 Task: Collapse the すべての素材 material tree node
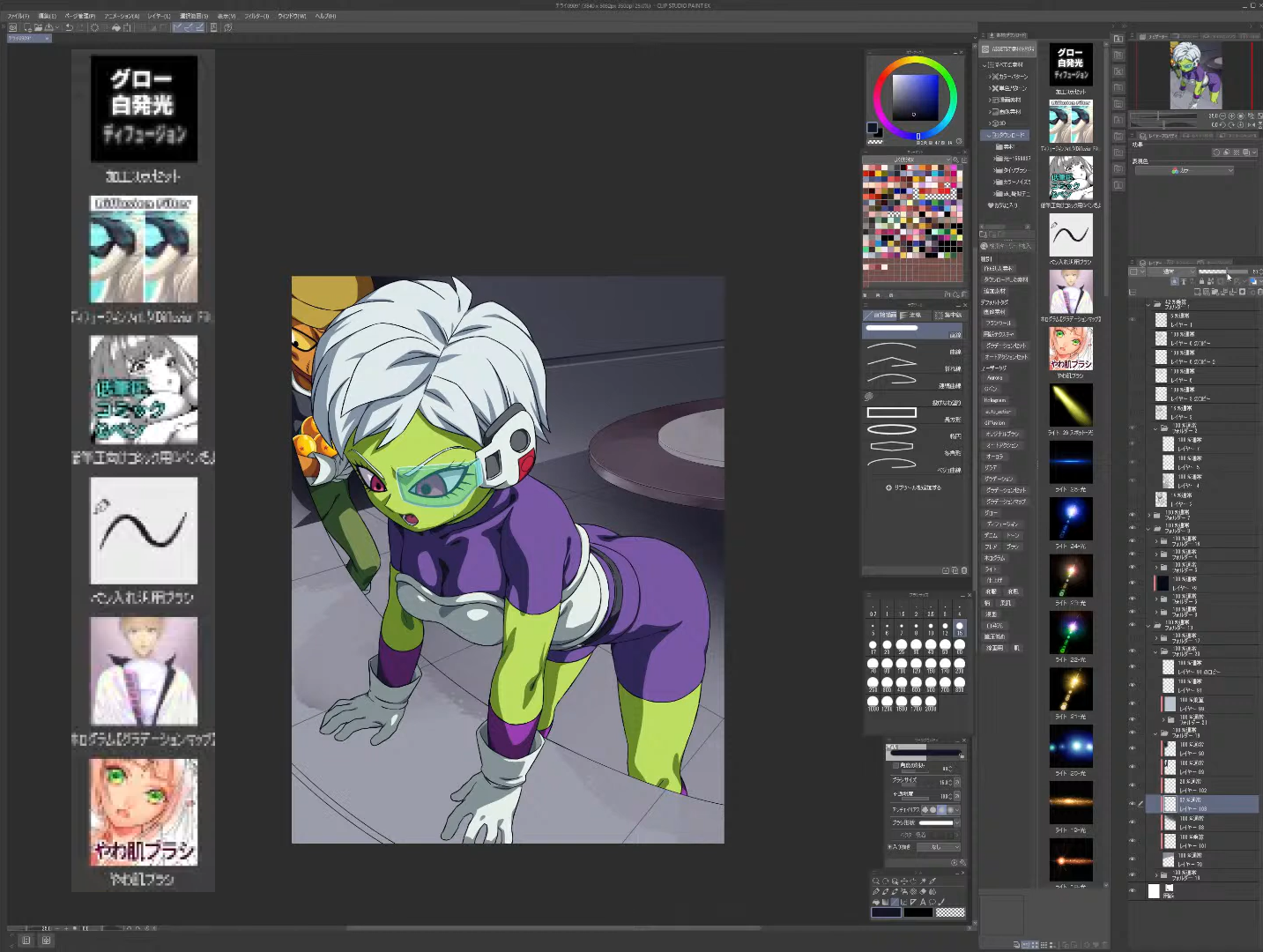pos(984,64)
